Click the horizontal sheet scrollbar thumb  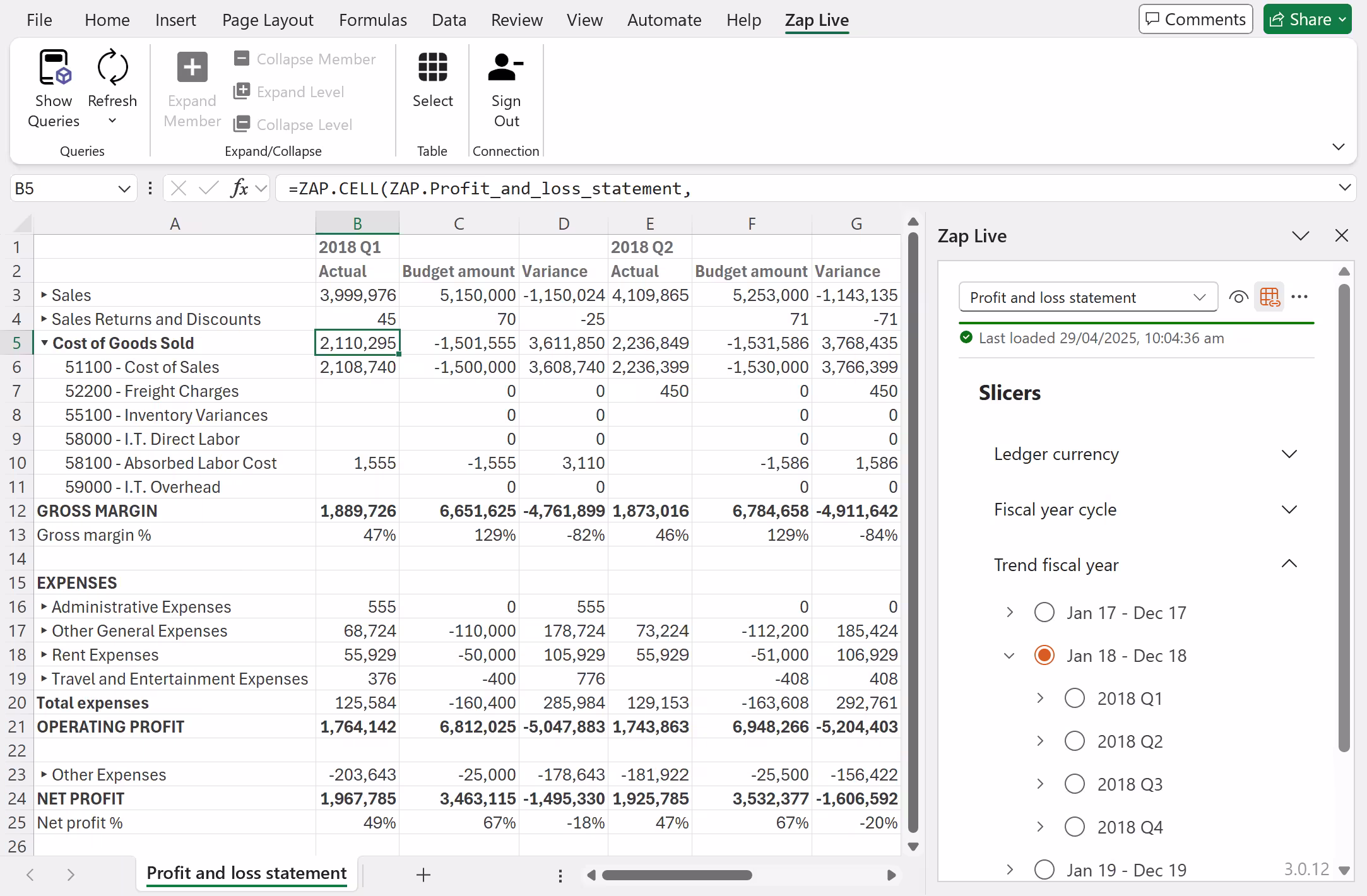pyautogui.click(x=677, y=875)
